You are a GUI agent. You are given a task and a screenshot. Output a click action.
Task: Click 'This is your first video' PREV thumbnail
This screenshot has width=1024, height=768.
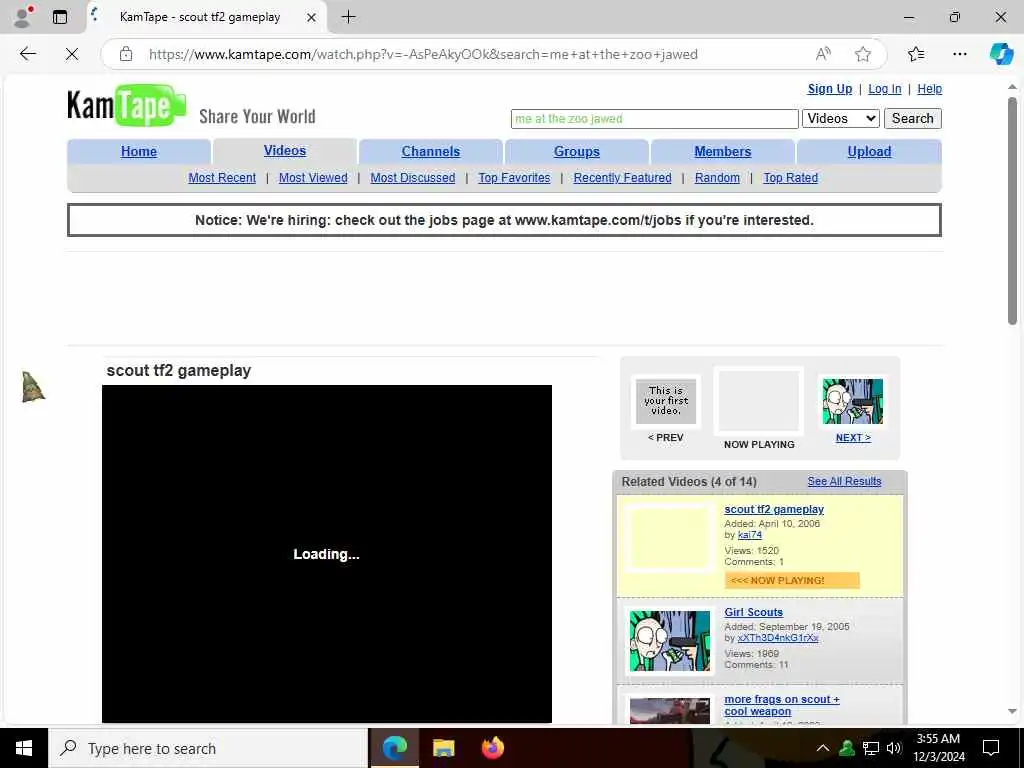tap(665, 402)
